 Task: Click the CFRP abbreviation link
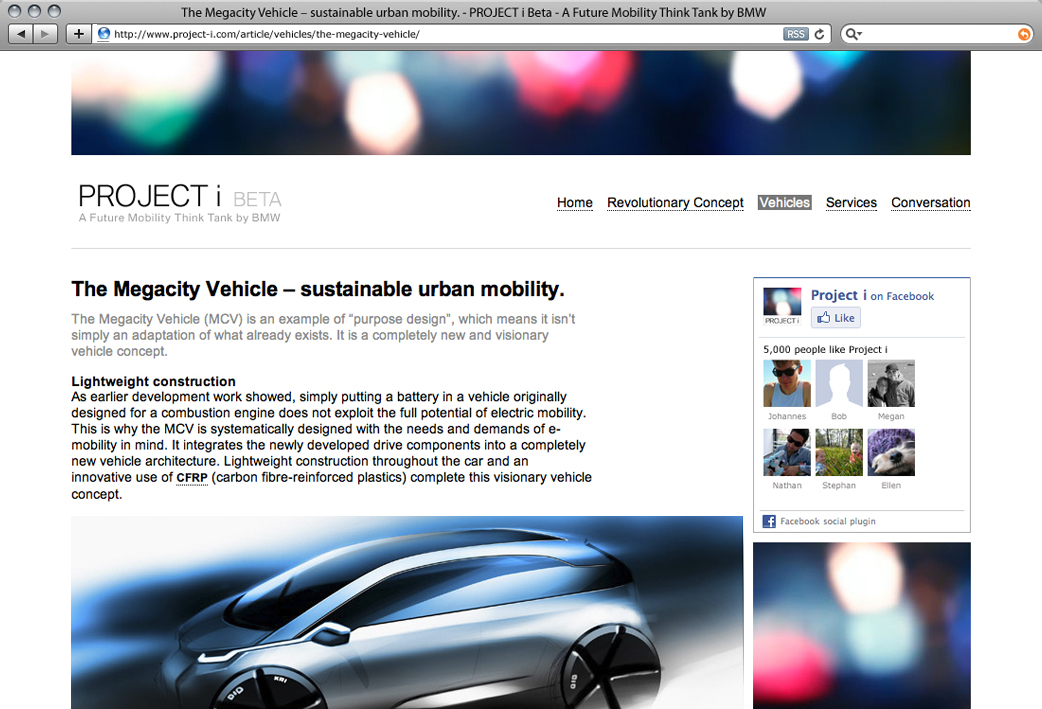coord(191,478)
